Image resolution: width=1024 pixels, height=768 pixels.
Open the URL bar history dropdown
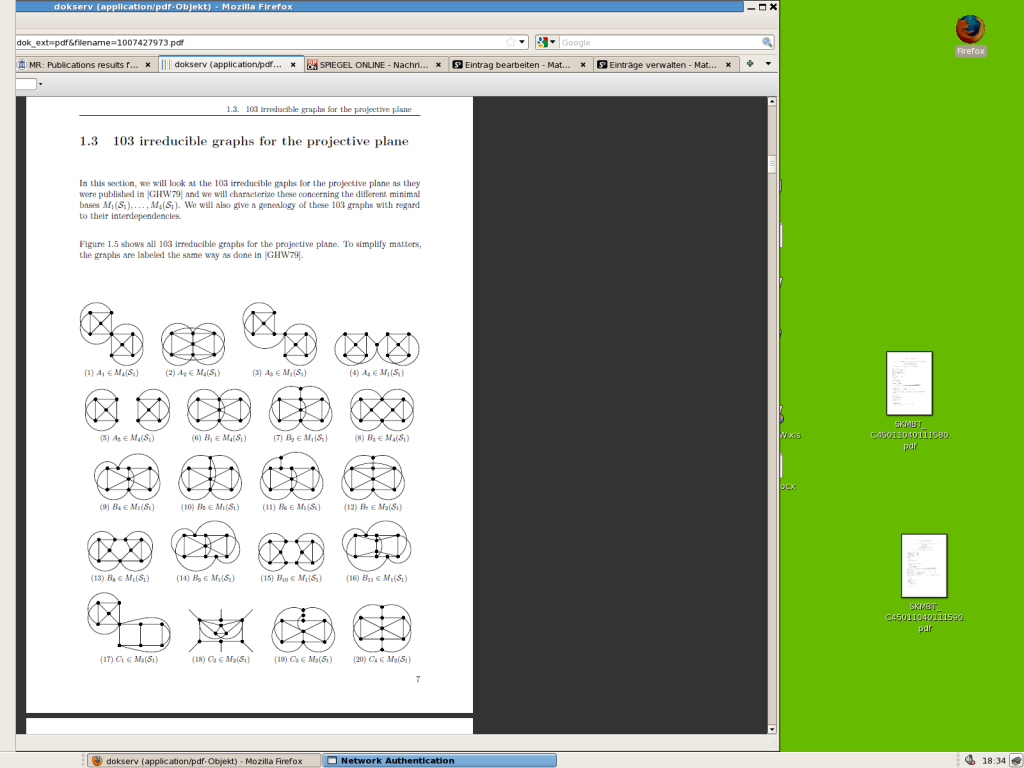[522, 43]
